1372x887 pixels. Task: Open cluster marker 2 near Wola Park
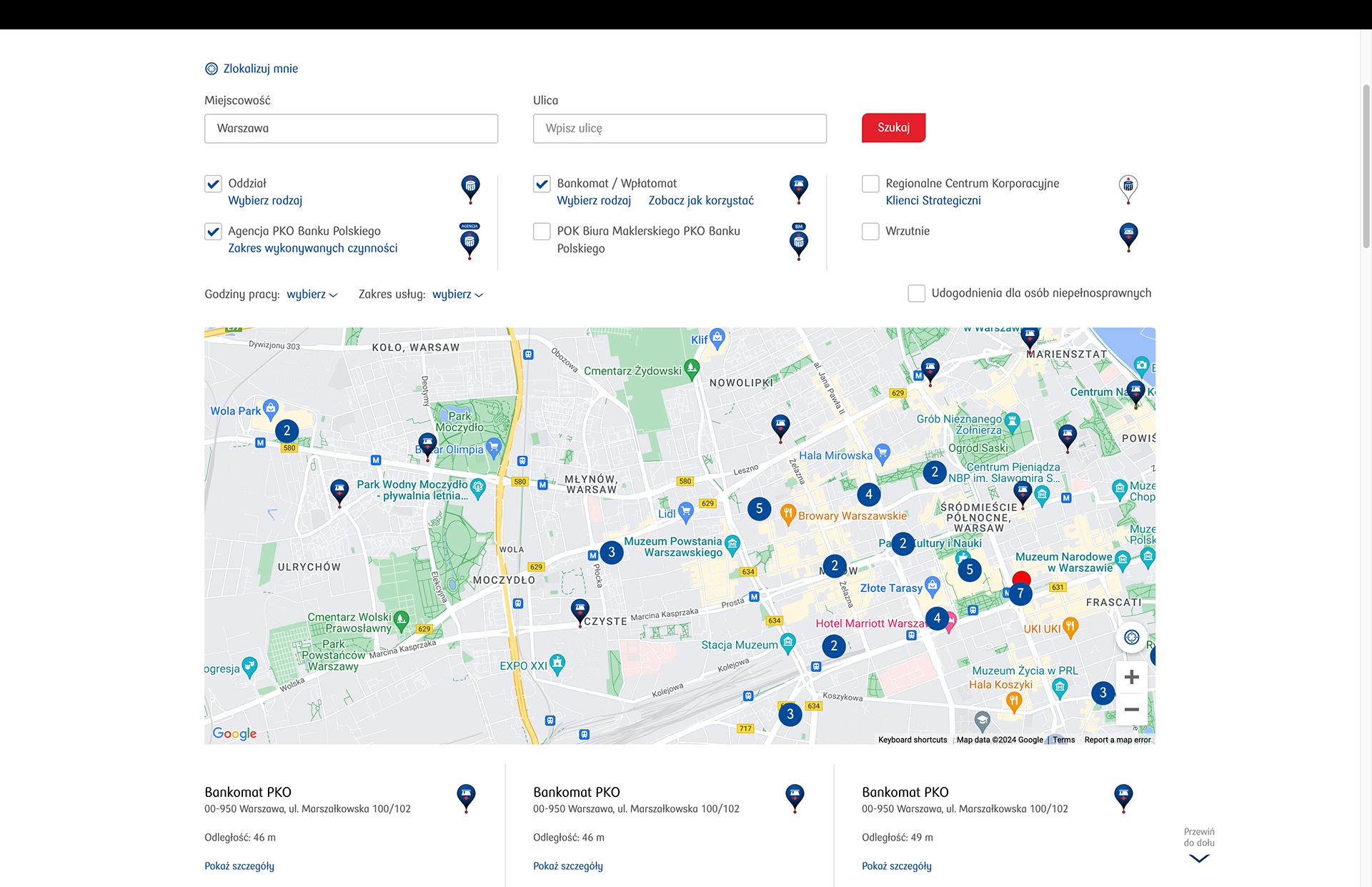click(x=287, y=430)
